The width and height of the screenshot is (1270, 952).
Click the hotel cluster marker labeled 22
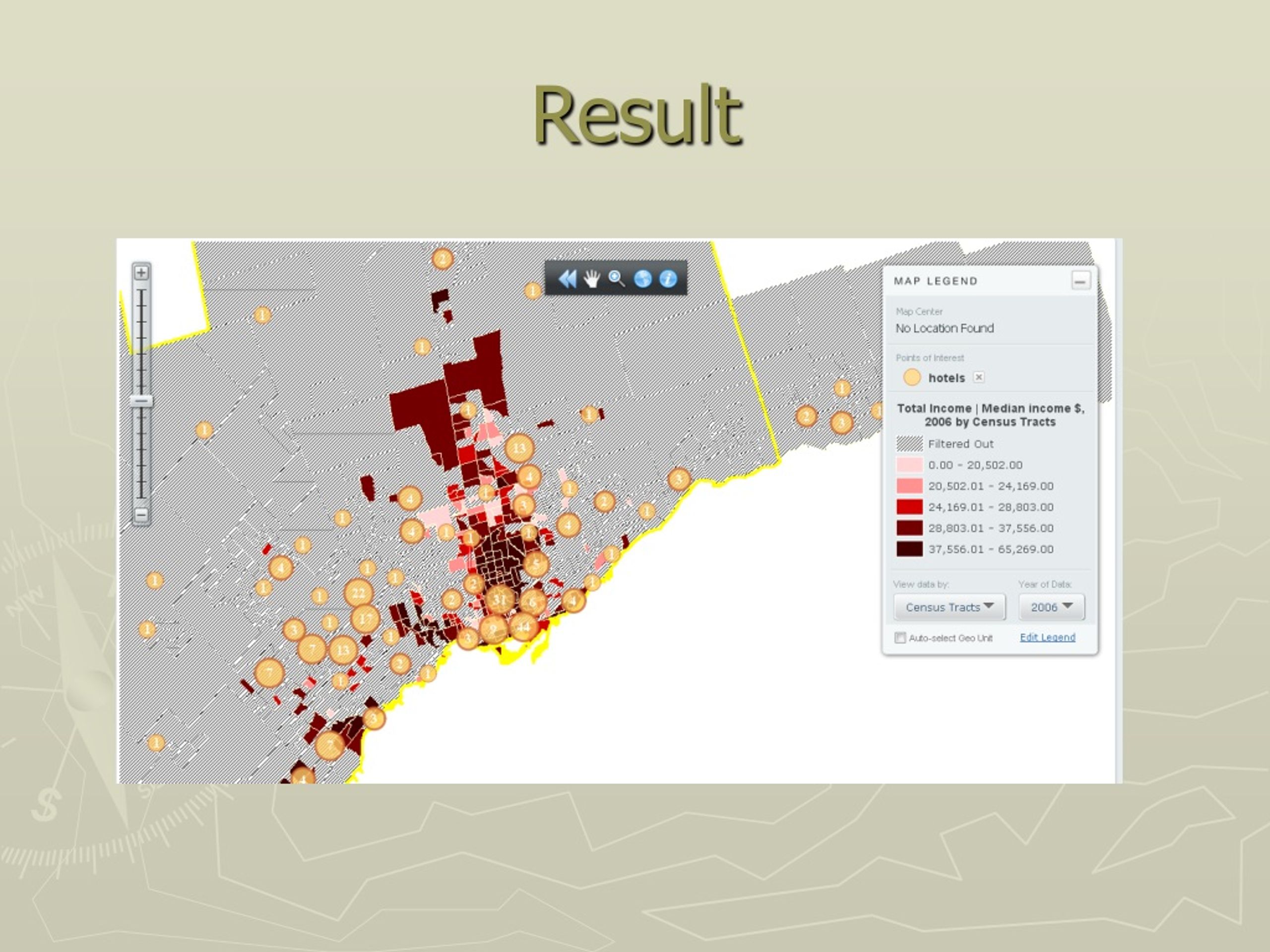click(x=358, y=593)
